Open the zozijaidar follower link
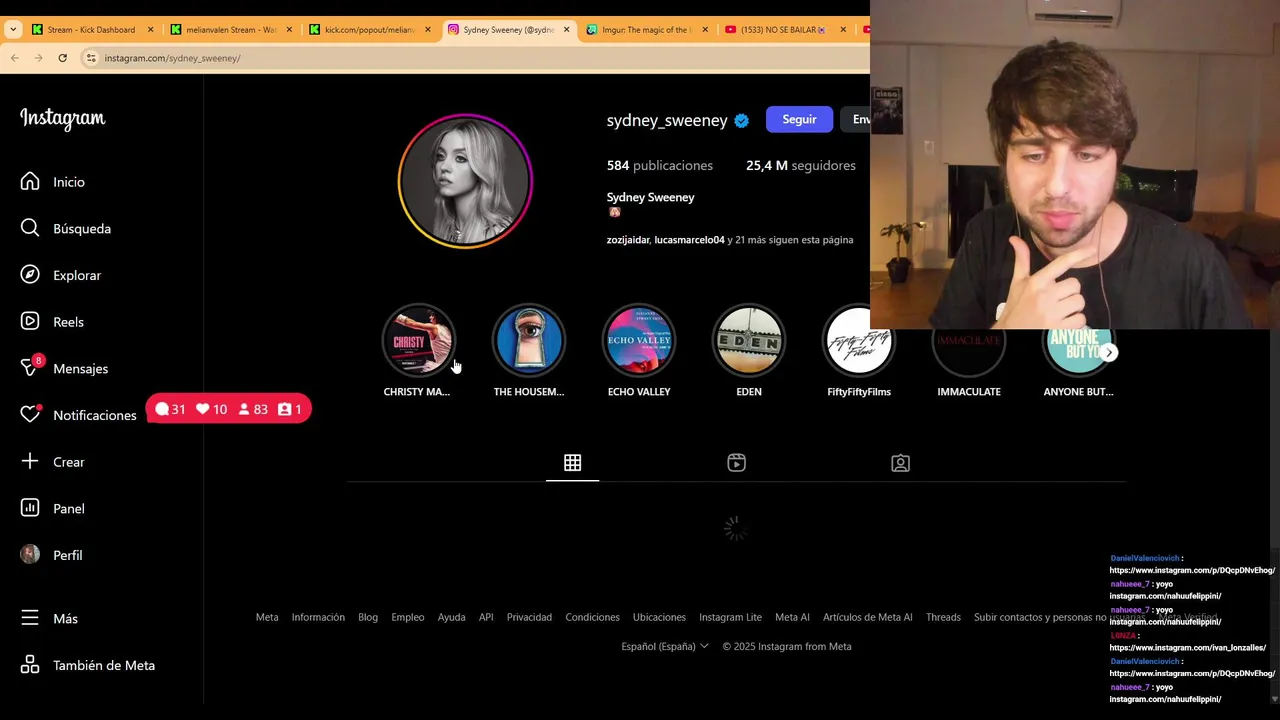Screen dimensions: 1280x720 tap(628, 240)
